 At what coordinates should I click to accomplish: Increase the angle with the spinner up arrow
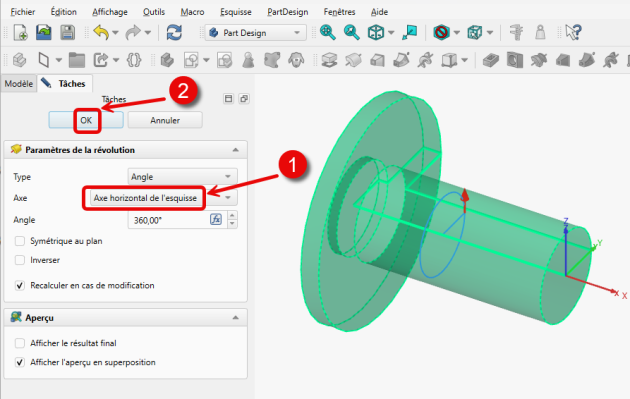tap(232, 216)
